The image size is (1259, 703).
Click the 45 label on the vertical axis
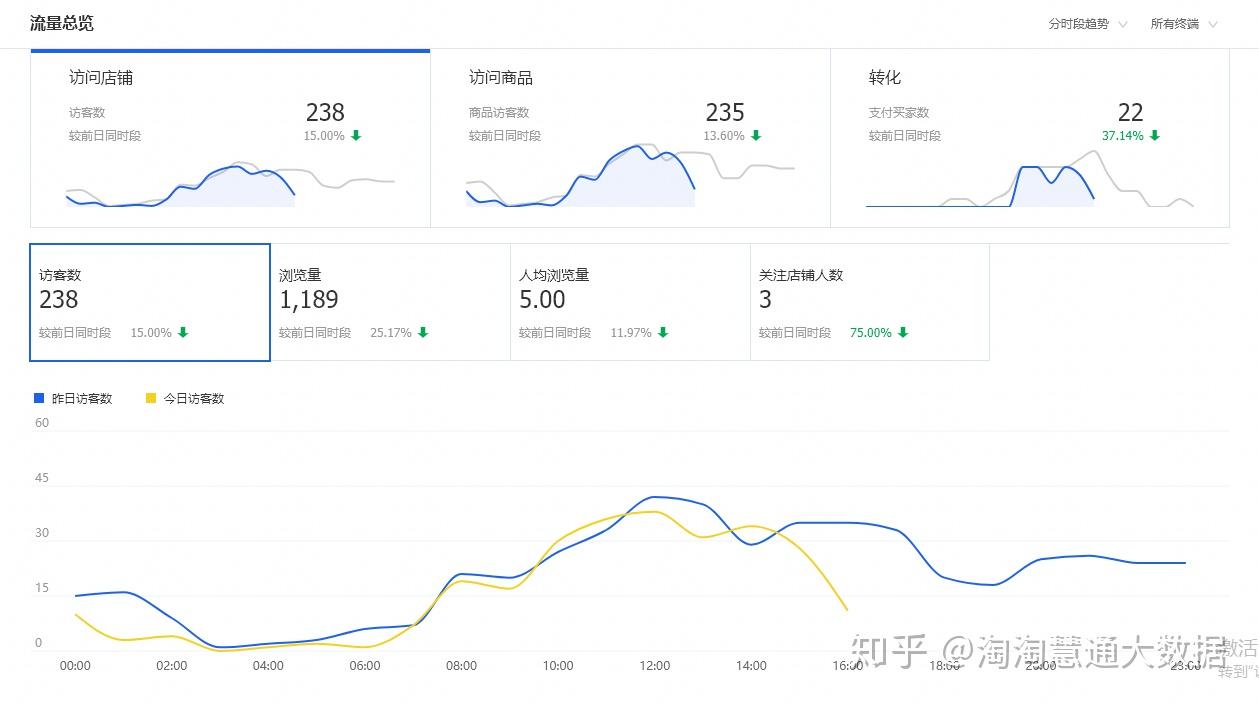click(42, 478)
